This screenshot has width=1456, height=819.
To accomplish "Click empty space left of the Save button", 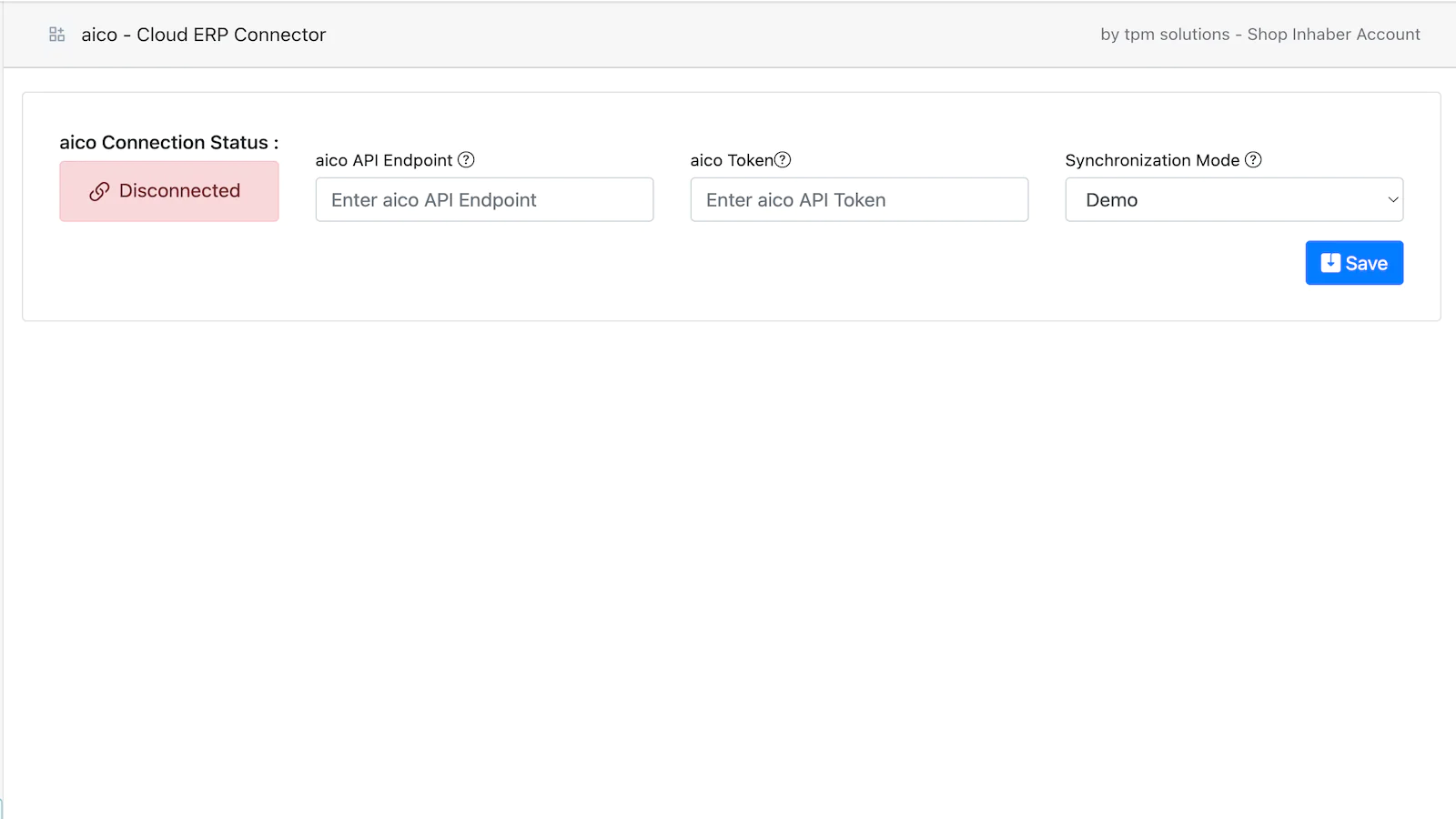I will 910,264.
